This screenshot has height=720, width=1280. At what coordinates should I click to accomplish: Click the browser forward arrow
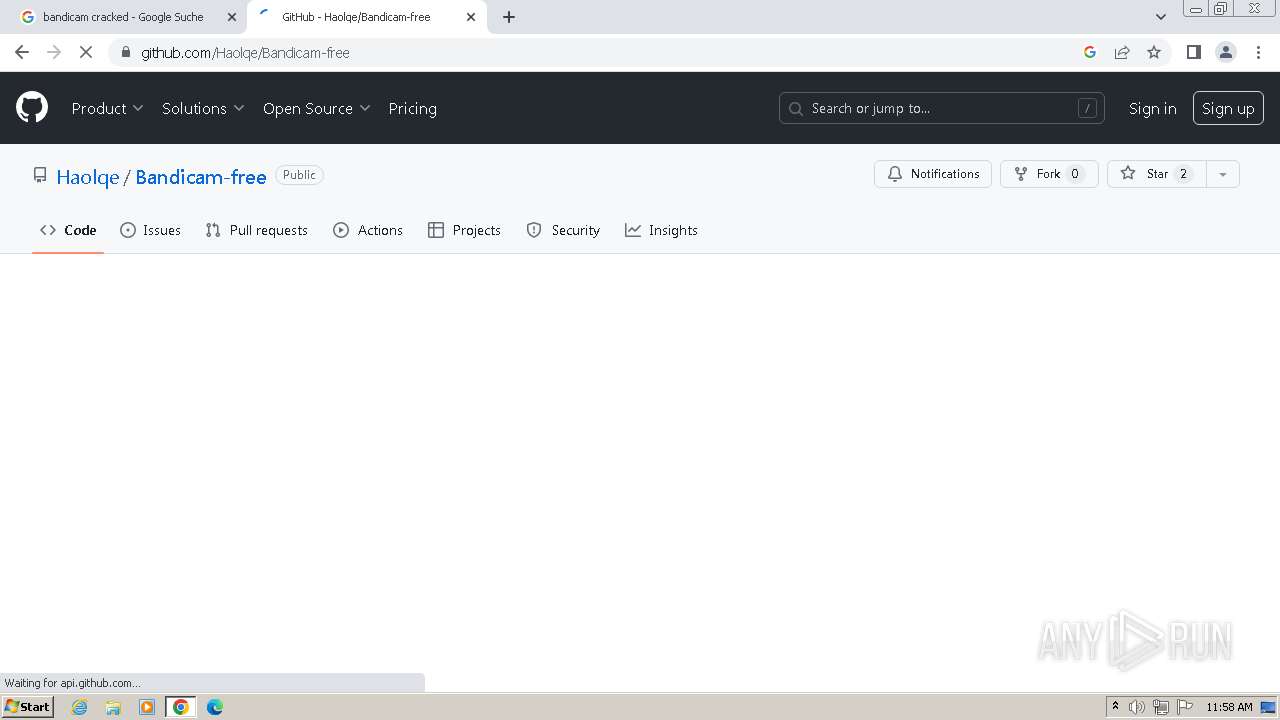(54, 52)
